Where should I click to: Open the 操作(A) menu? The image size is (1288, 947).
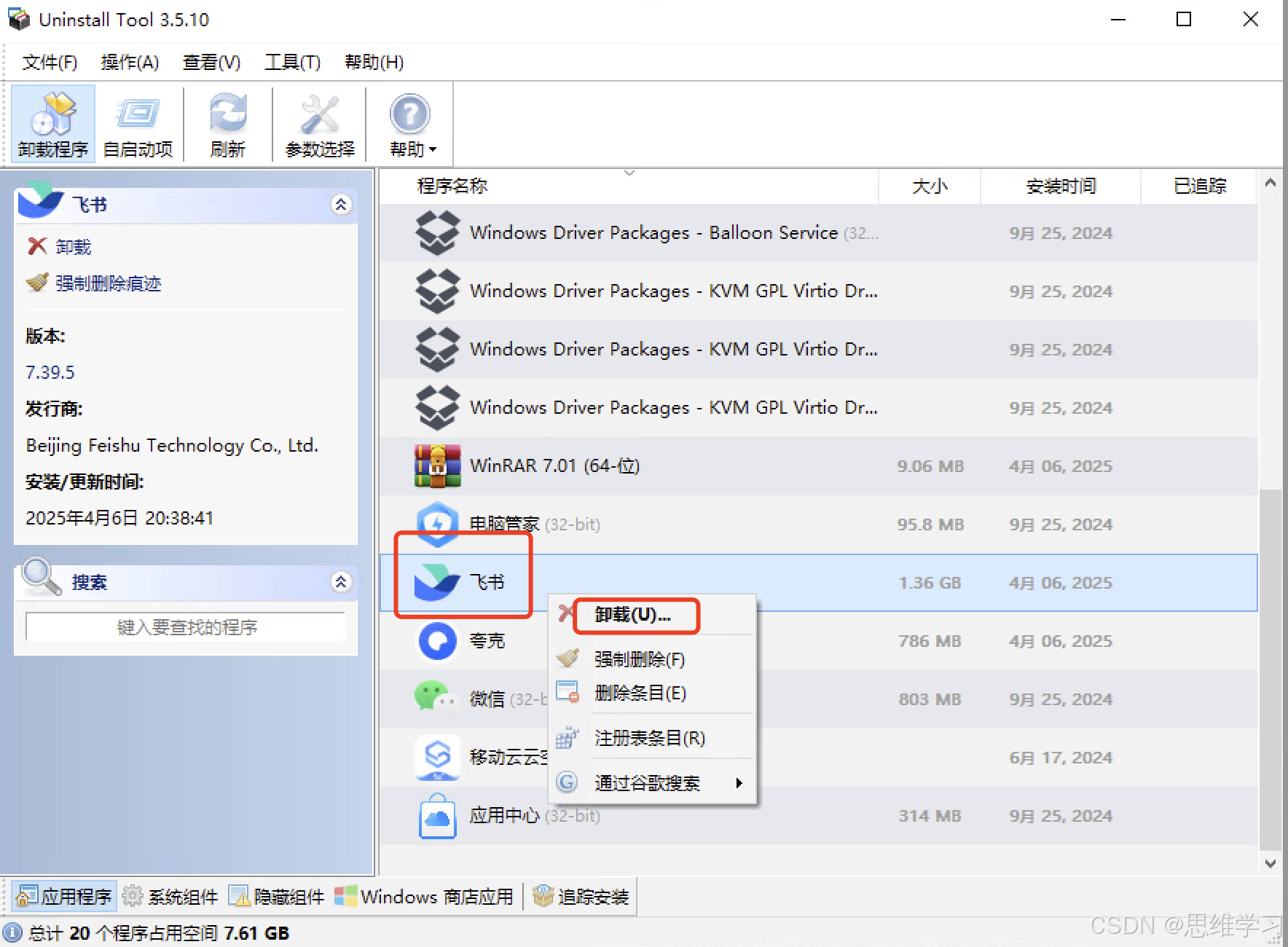[130, 62]
